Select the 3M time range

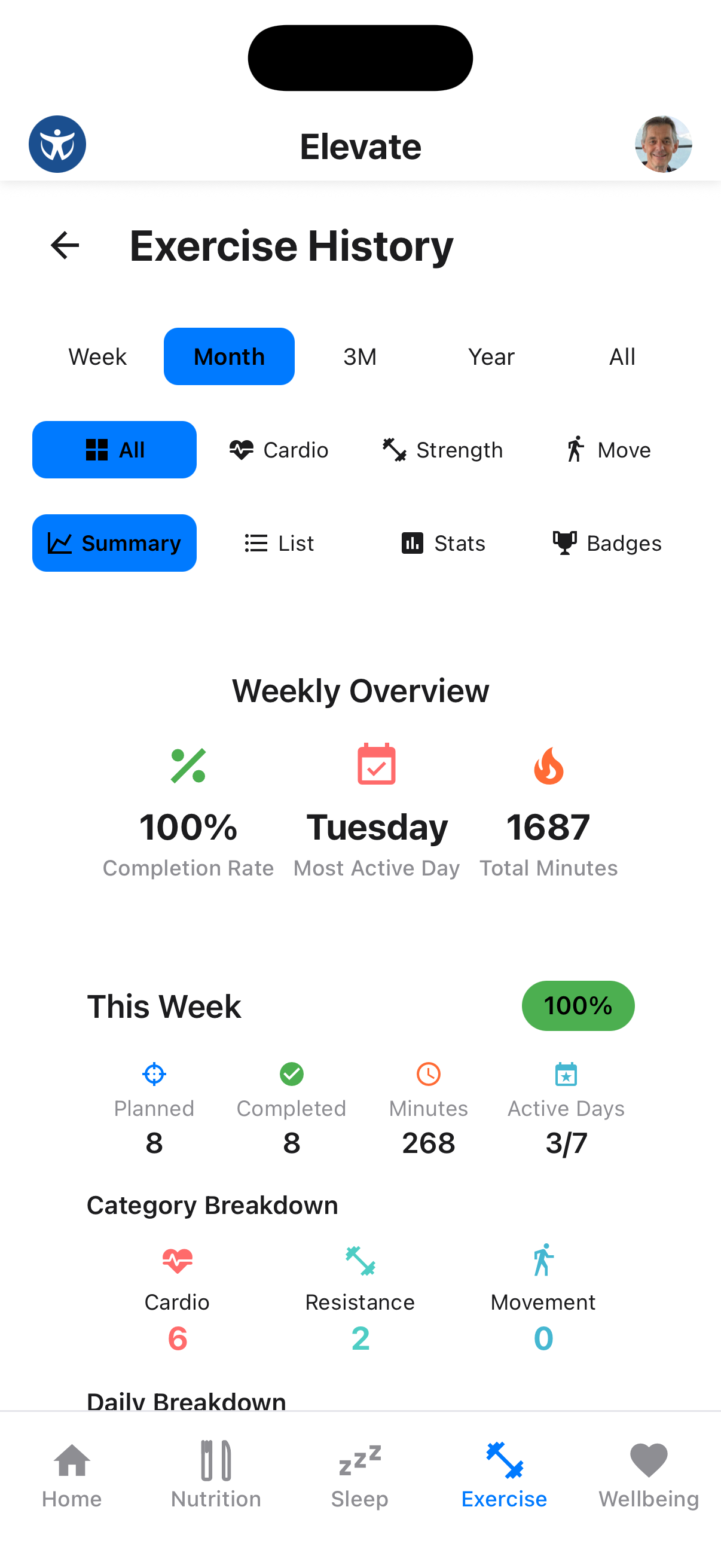click(359, 356)
